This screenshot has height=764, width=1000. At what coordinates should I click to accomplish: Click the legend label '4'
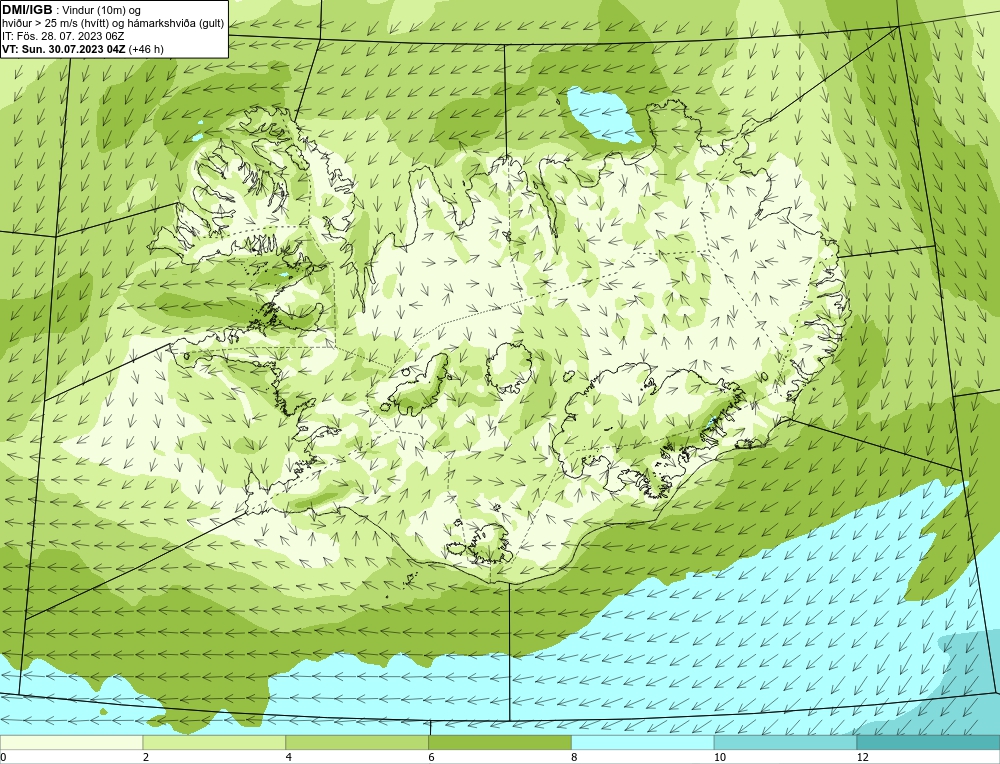[289, 757]
